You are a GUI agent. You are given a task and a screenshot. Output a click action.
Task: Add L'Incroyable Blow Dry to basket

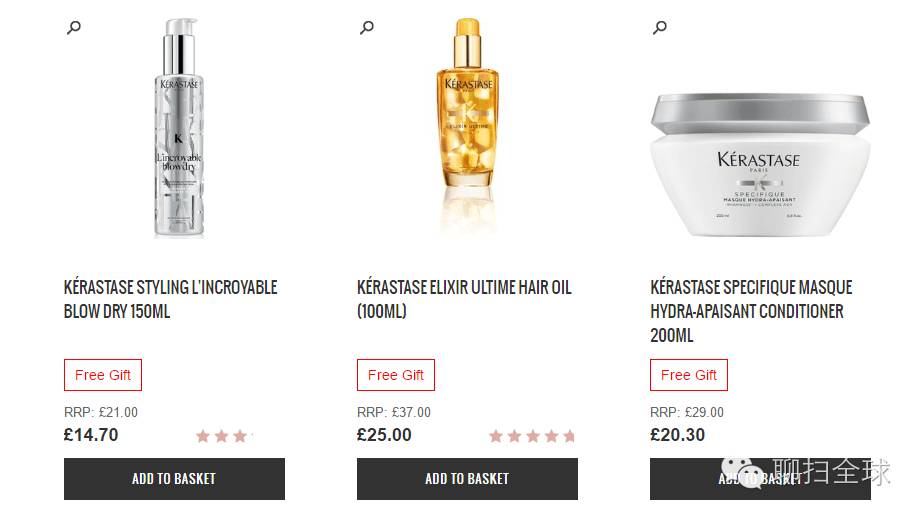(174, 479)
